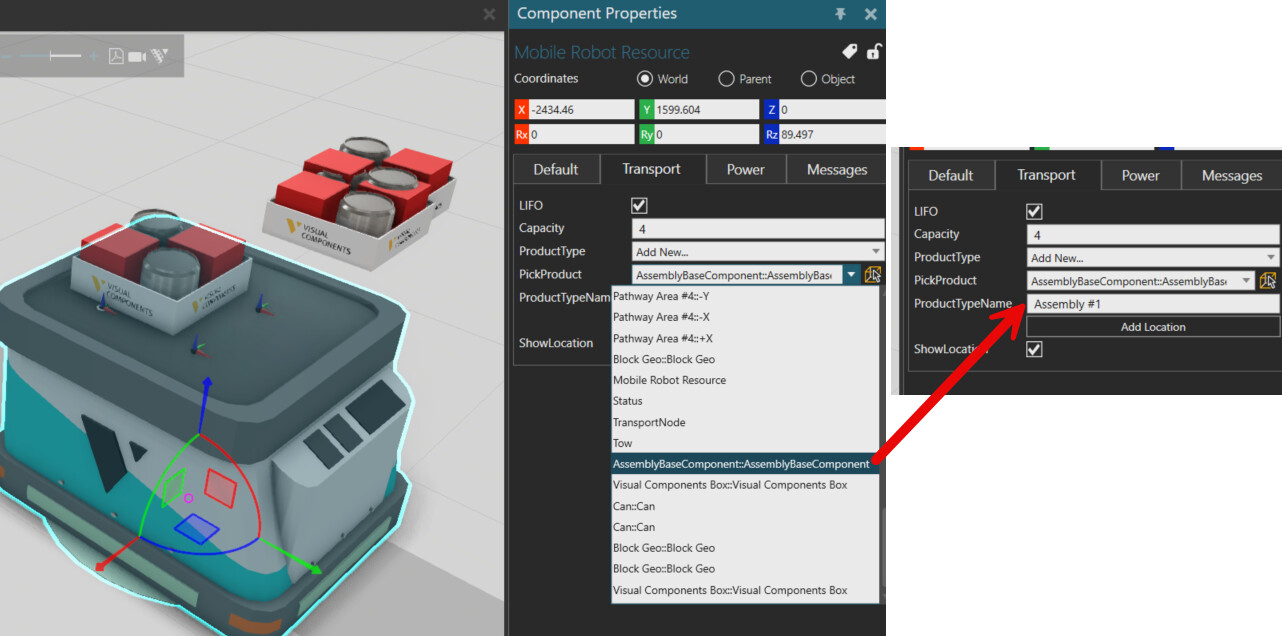Image resolution: width=1282 pixels, height=636 pixels.
Task: Select Pathway Area #4::-Y list entry
Action: (x=661, y=296)
